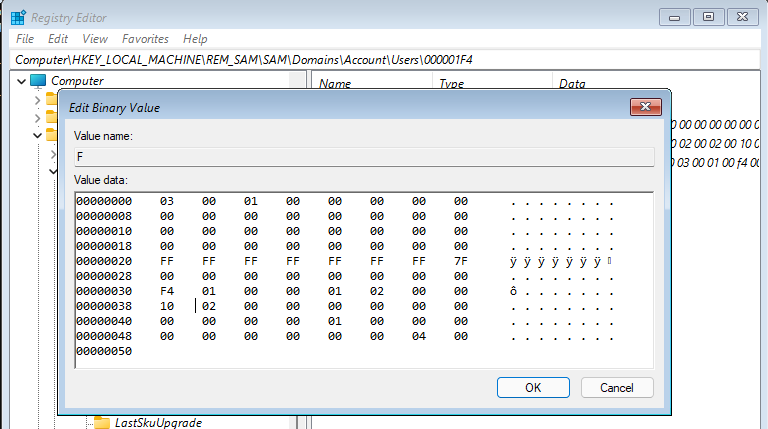Screen dimensions: 768x429
Task: Click the 00000010 offset label
Action: point(104,231)
